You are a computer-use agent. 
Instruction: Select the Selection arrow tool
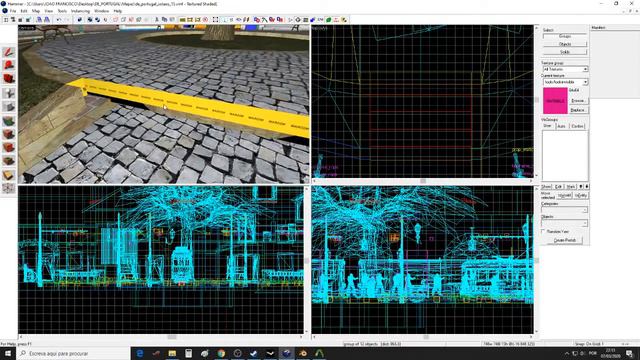(9, 52)
